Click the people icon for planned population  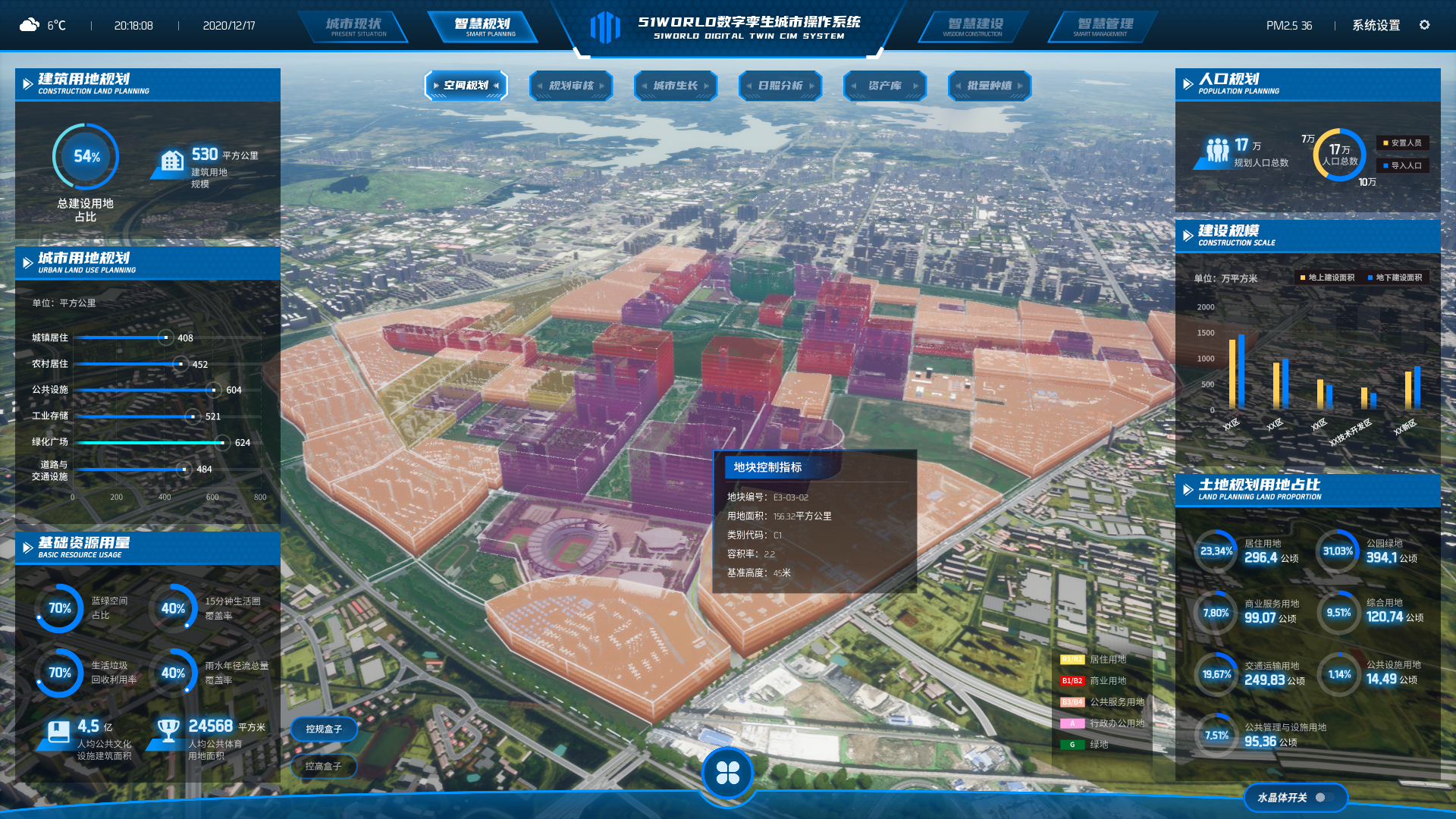(1217, 149)
